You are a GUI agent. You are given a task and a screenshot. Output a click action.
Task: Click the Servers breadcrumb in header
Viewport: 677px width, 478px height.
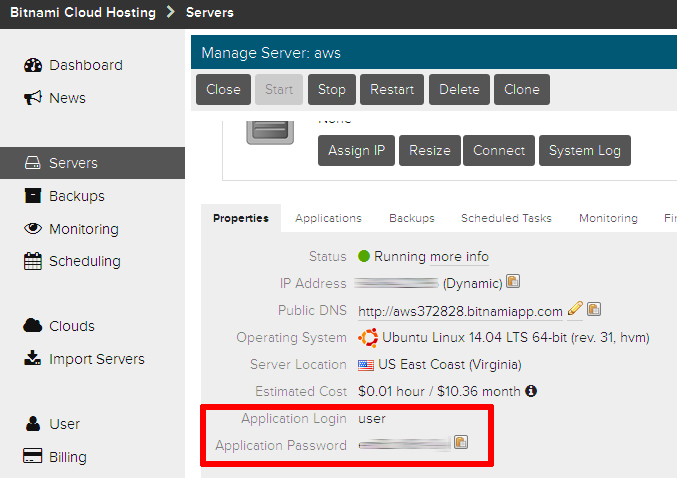click(x=210, y=13)
